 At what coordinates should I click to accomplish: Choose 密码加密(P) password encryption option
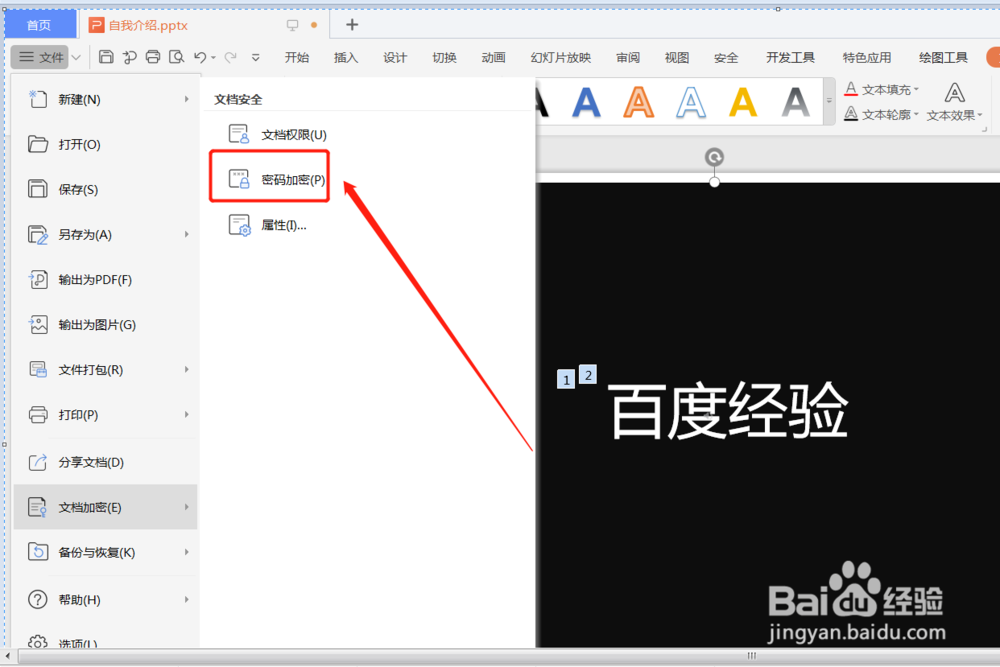[277, 180]
